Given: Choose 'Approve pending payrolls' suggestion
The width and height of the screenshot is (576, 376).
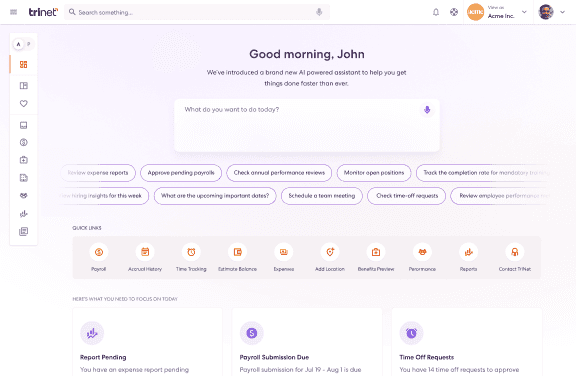Looking at the screenshot, I should (x=181, y=173).
